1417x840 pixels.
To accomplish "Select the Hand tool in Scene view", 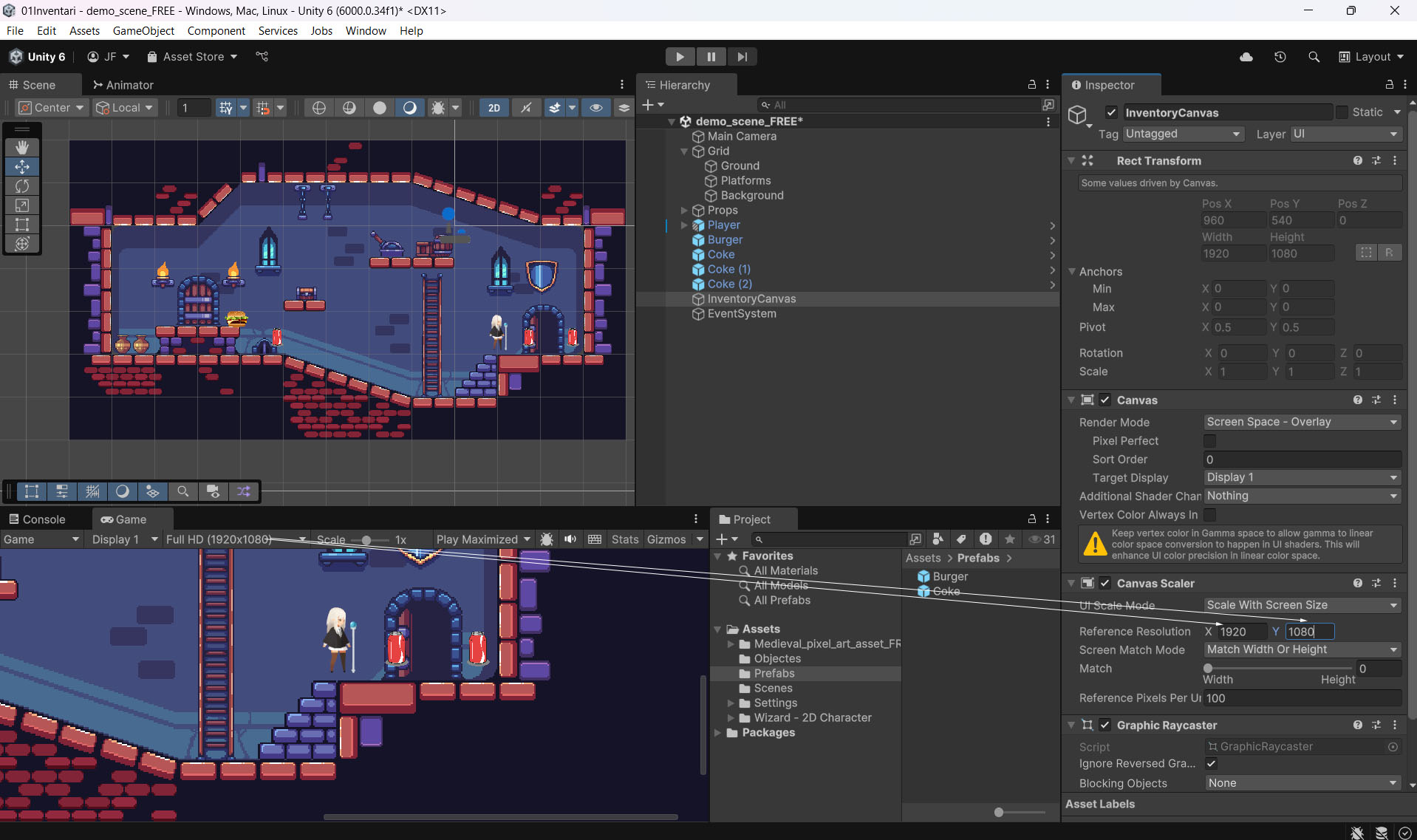I will pos(22,148).
